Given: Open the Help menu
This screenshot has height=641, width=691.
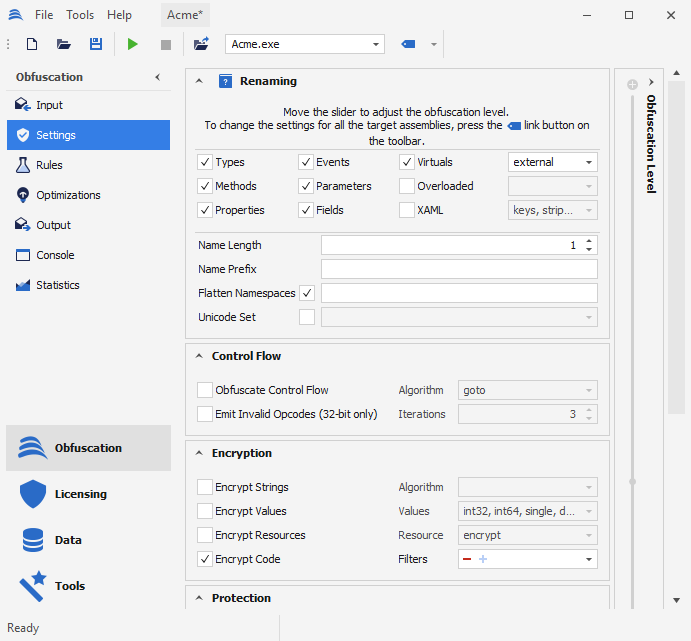Looking at the screenshot, I should point(119,15).
